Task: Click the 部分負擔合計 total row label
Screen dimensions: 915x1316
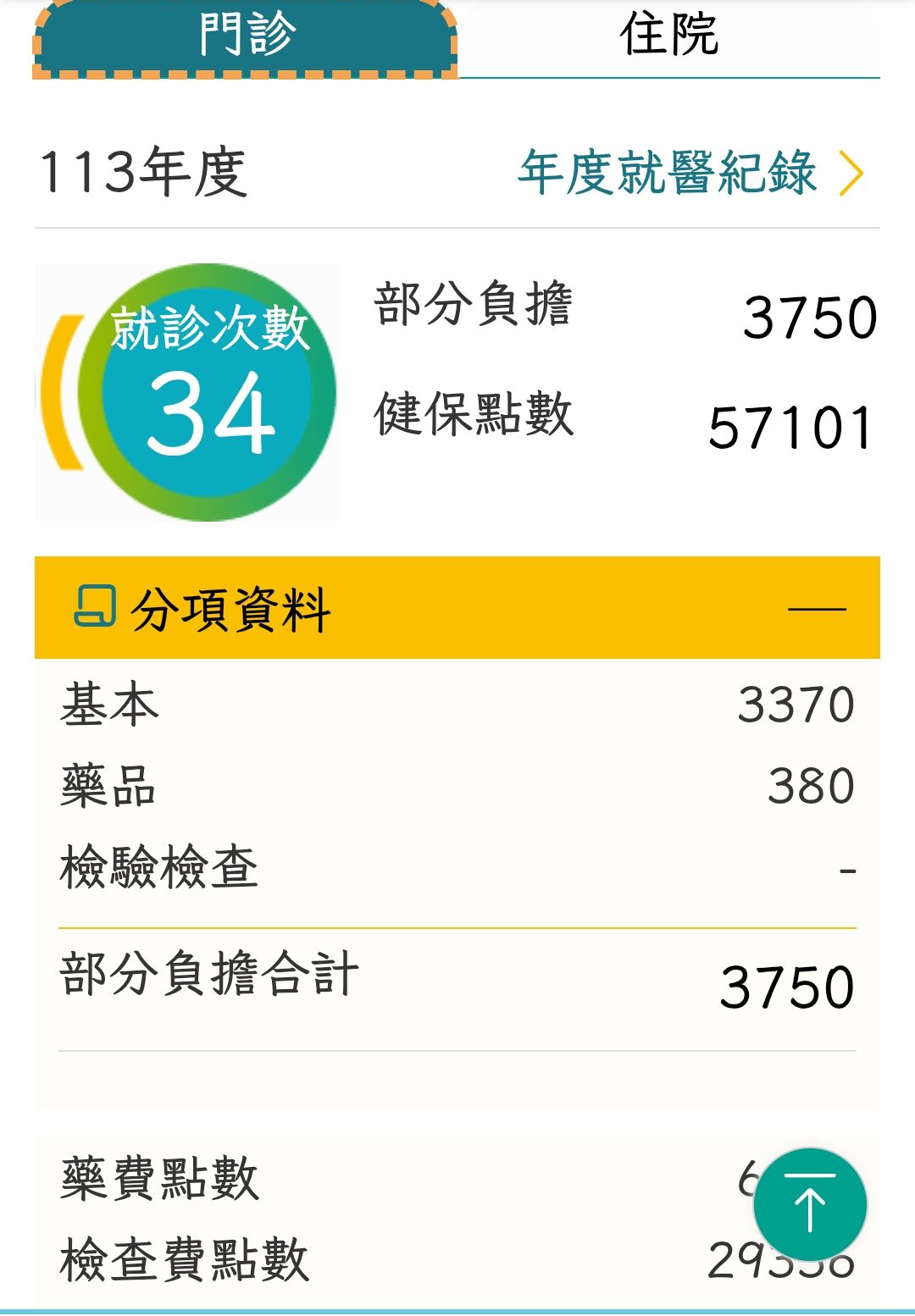Action: (209, 974)
